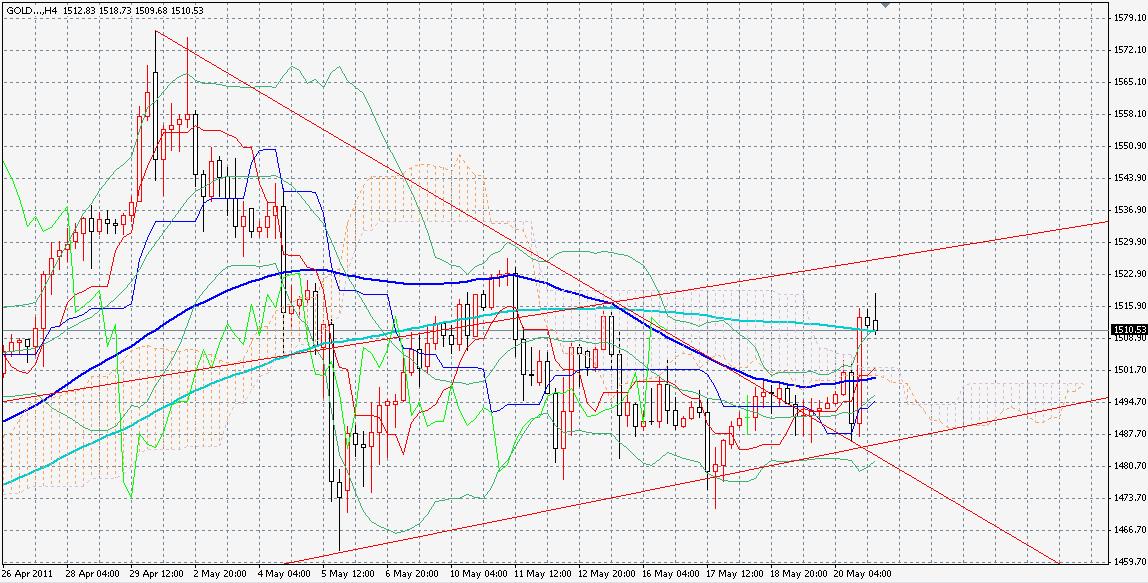Click the 18 May 20:00 time axis label
Screen dimensions: 1148x583
(x=798, y=573)
